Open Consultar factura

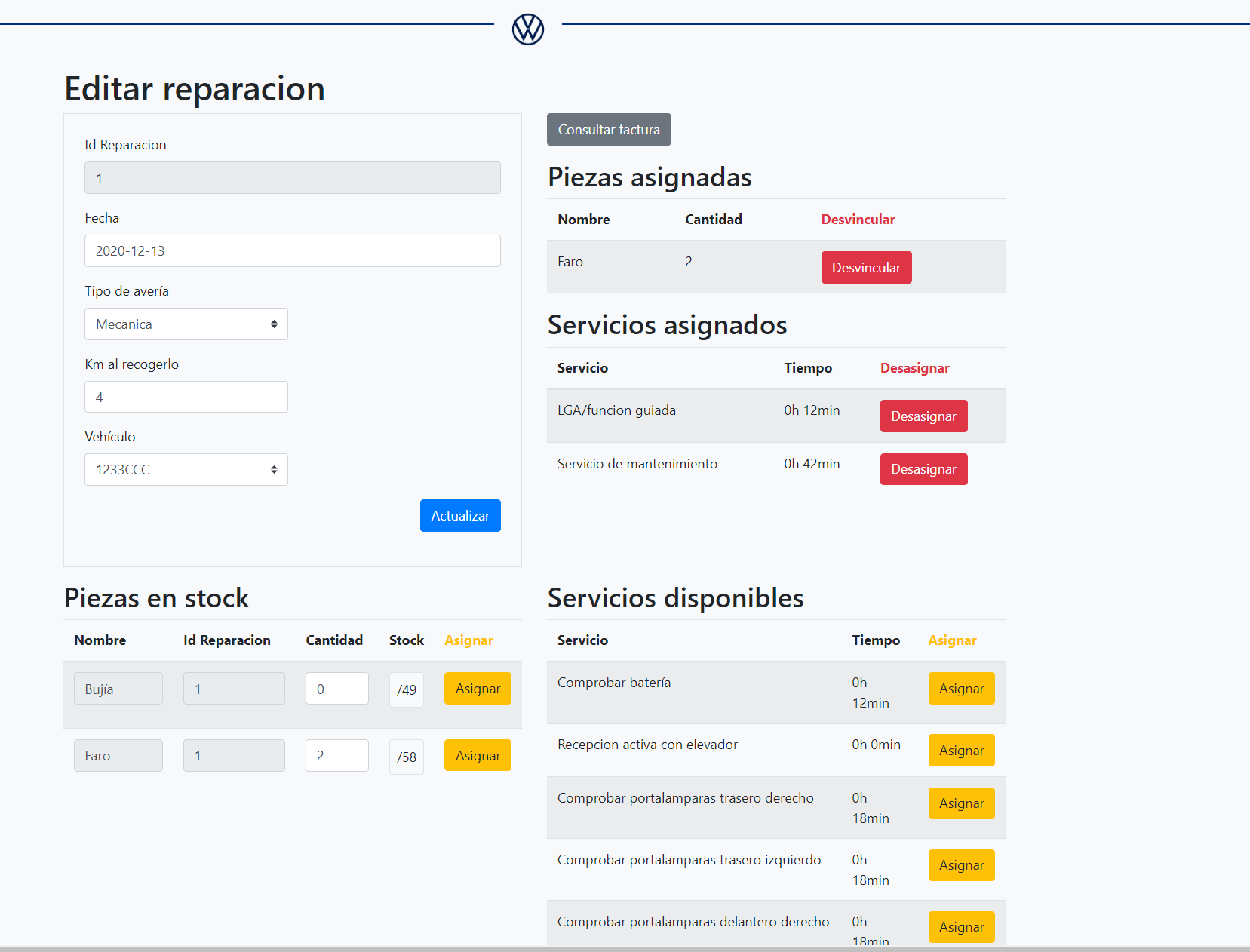(608, 129)
